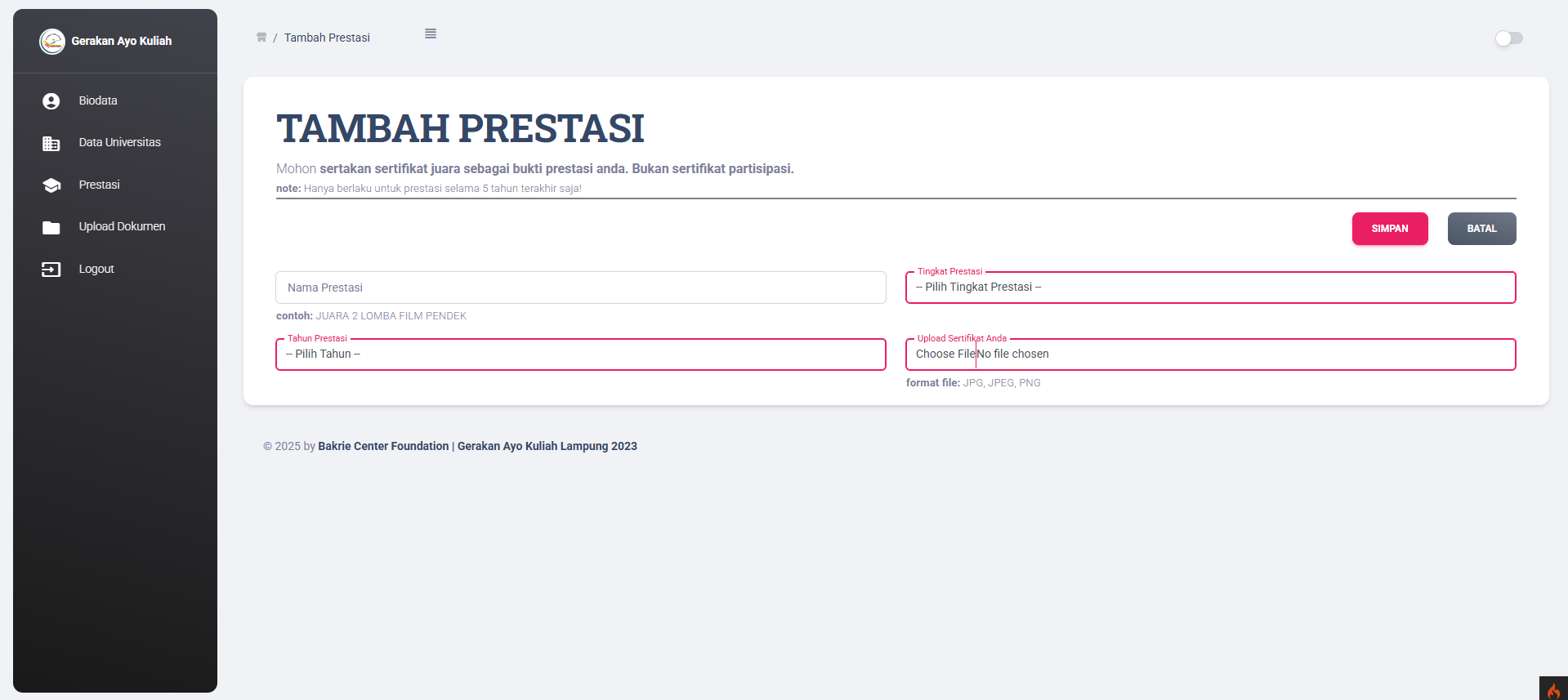
Task: Click the Tambah Prestasi breadcrumb text
Action: 327,38
